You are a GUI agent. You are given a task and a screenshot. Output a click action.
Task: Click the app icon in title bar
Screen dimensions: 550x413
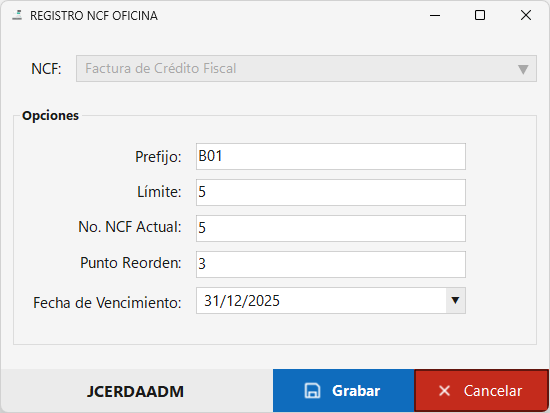pos(17,15)
